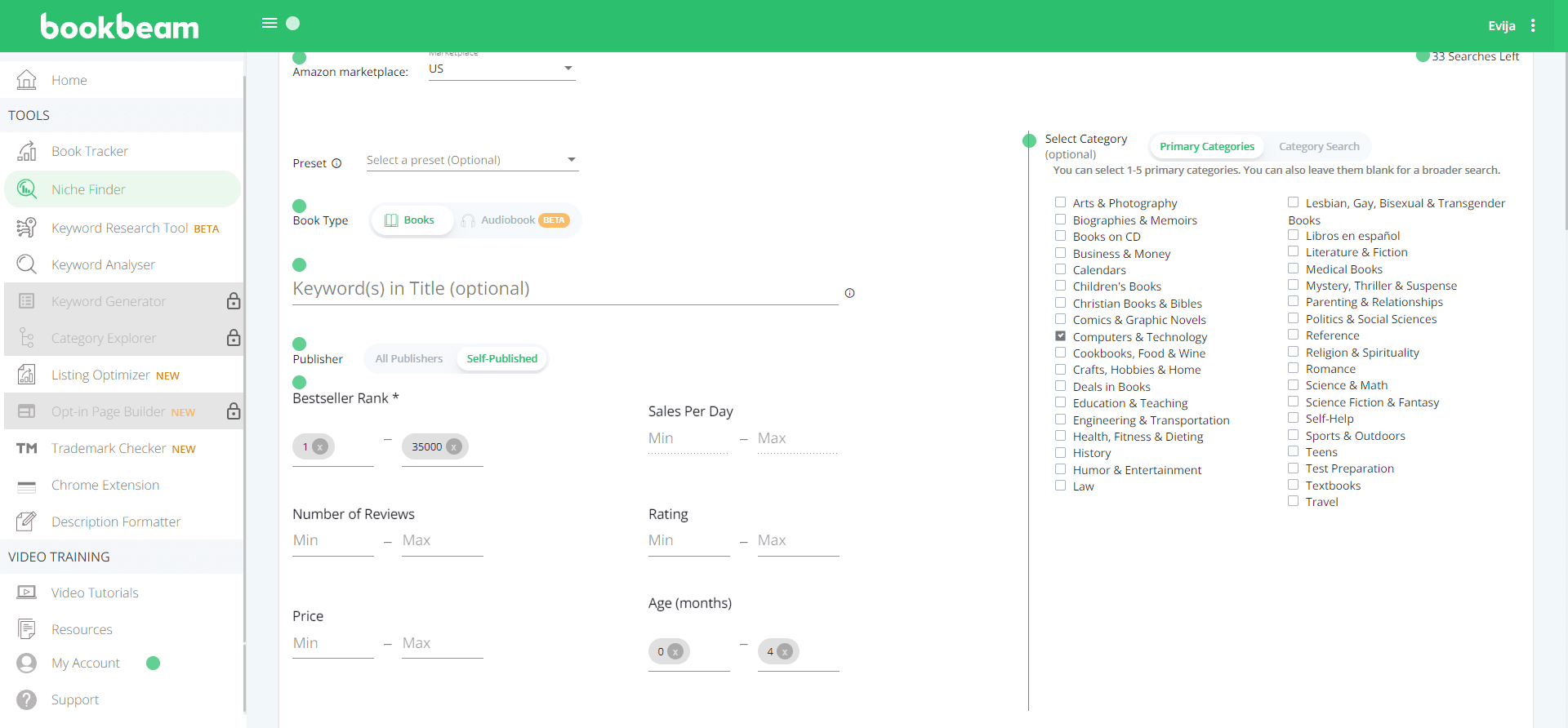Screen dimensions: 1568x728
Task: Click the Keyword(s) in Title field
Action: click(564, 289)
